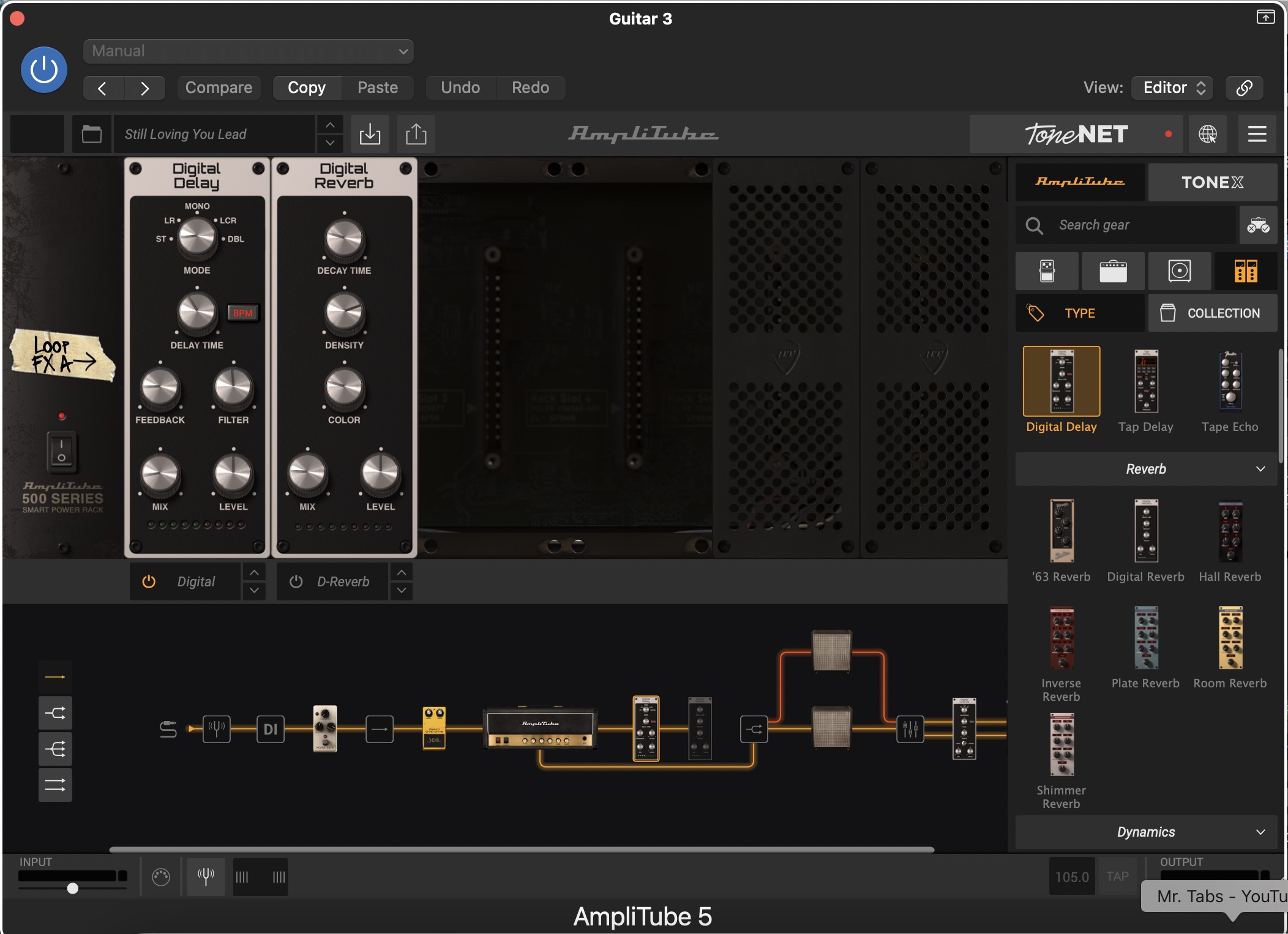Click the mixer block in signal chain
Viewport: 1288px width, 934px height.
(x=910, y=729)
